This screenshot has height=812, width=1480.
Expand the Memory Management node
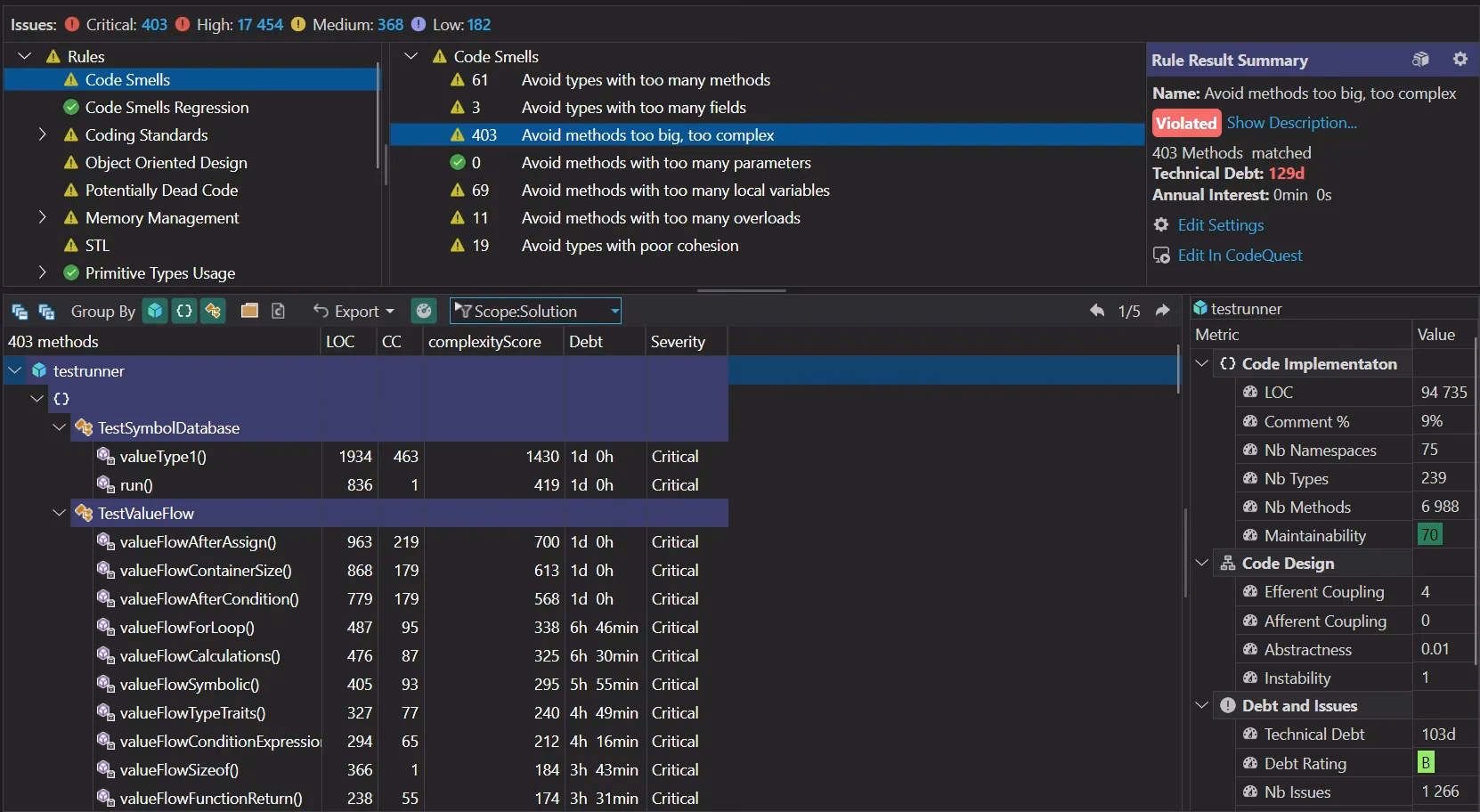42,217
